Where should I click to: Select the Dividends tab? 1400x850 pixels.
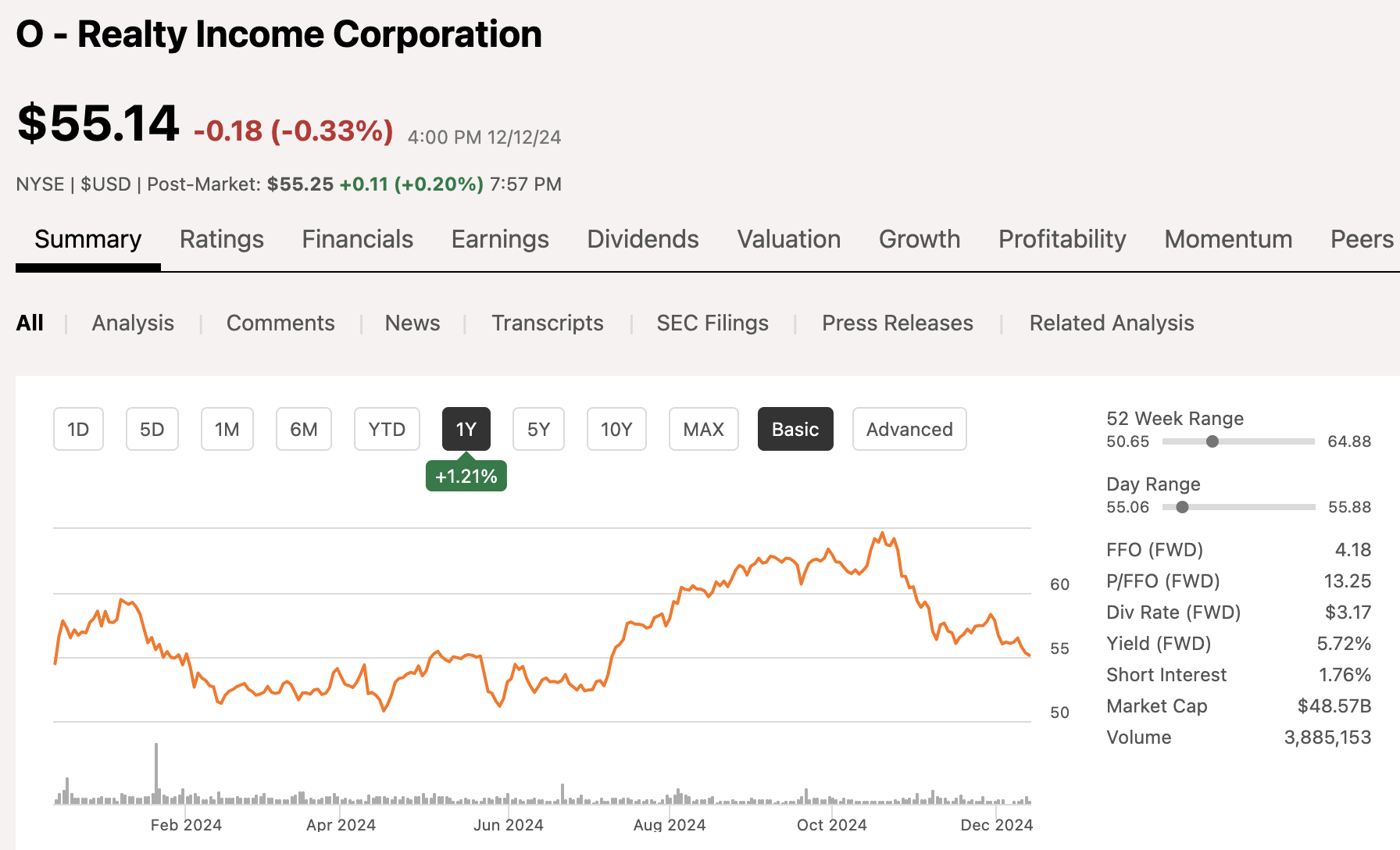(641, 240)
